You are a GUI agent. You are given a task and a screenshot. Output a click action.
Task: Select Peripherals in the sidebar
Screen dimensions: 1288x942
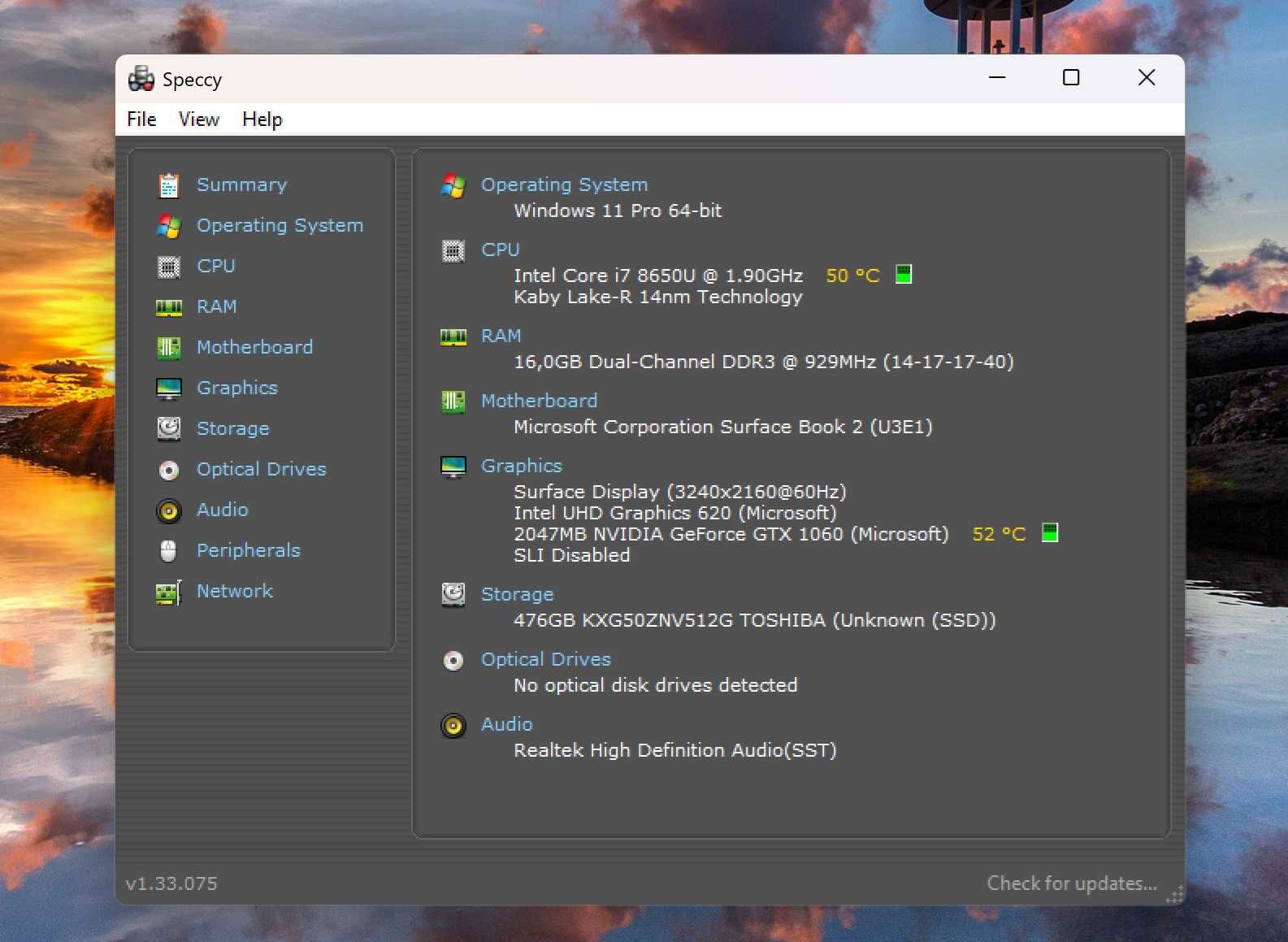pos(249,551)
